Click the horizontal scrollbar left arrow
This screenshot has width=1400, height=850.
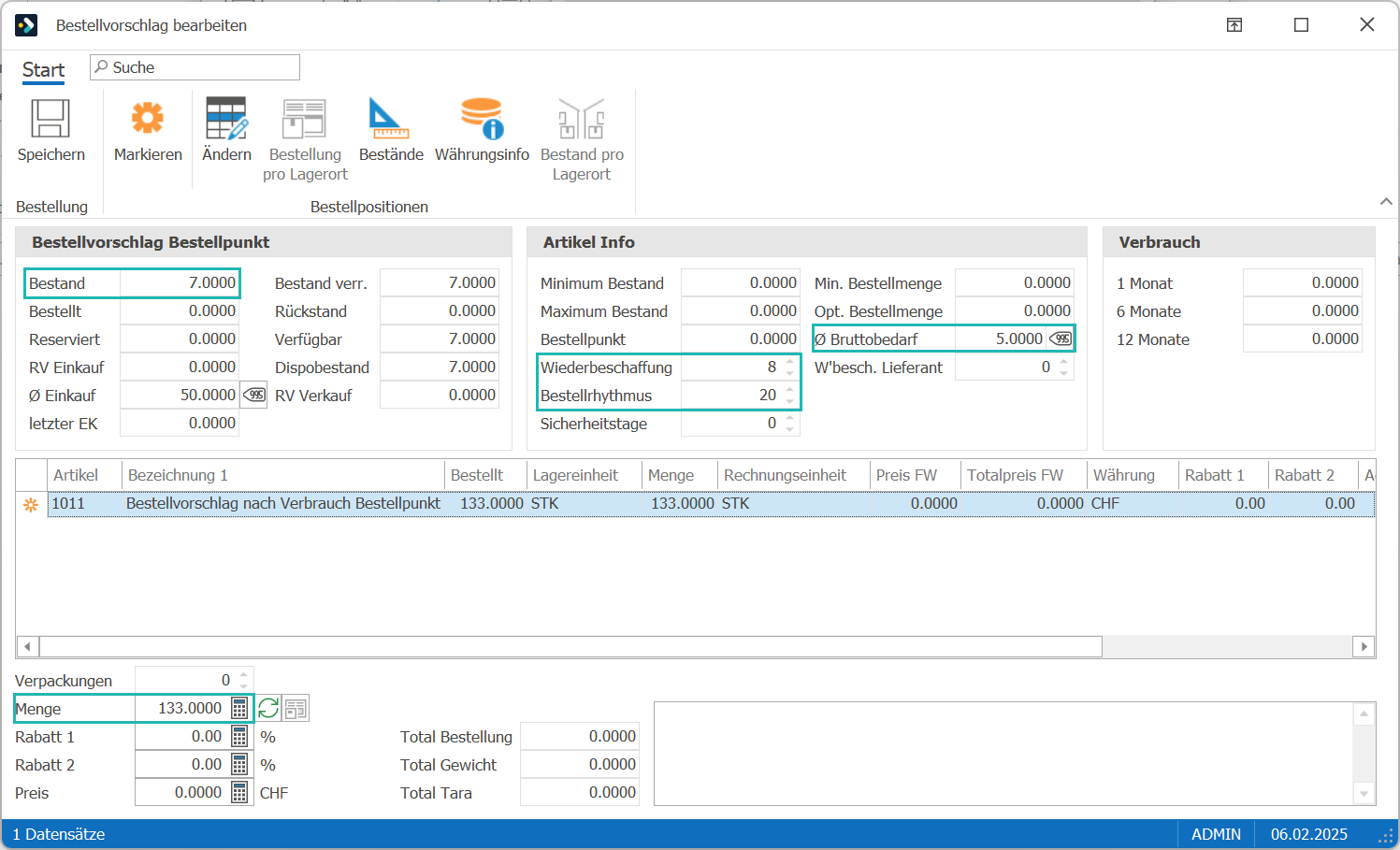[x=27, y=646]
